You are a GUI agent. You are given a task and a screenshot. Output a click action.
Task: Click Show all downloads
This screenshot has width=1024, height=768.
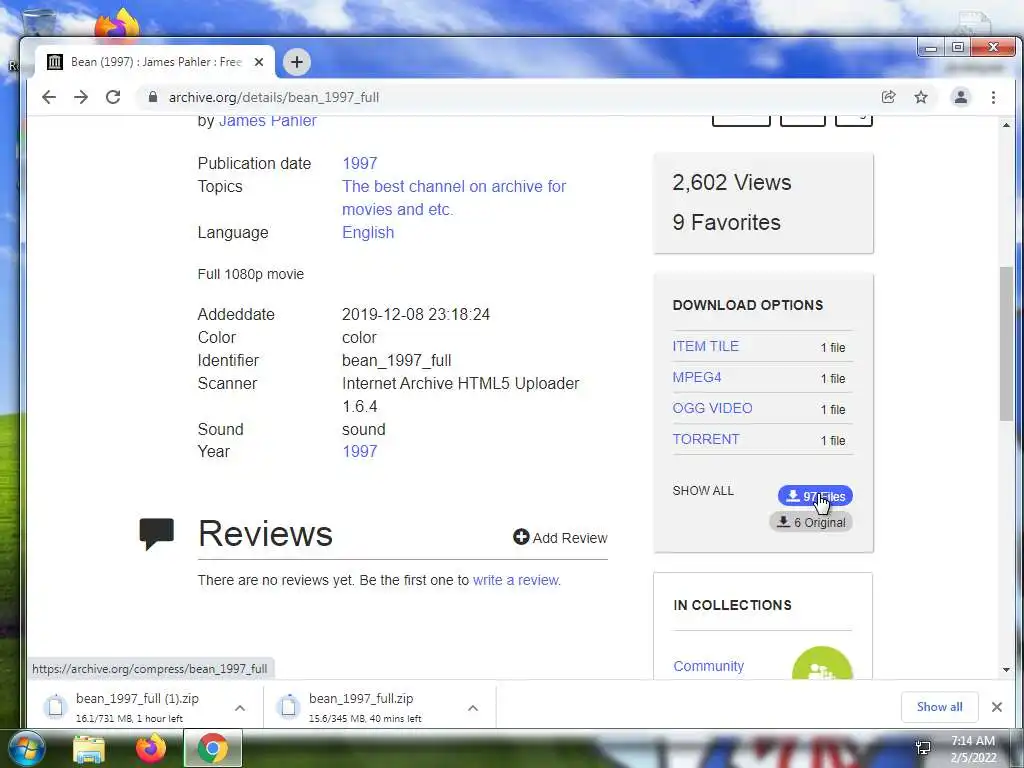pyautogui.click(x=939, y=707)
